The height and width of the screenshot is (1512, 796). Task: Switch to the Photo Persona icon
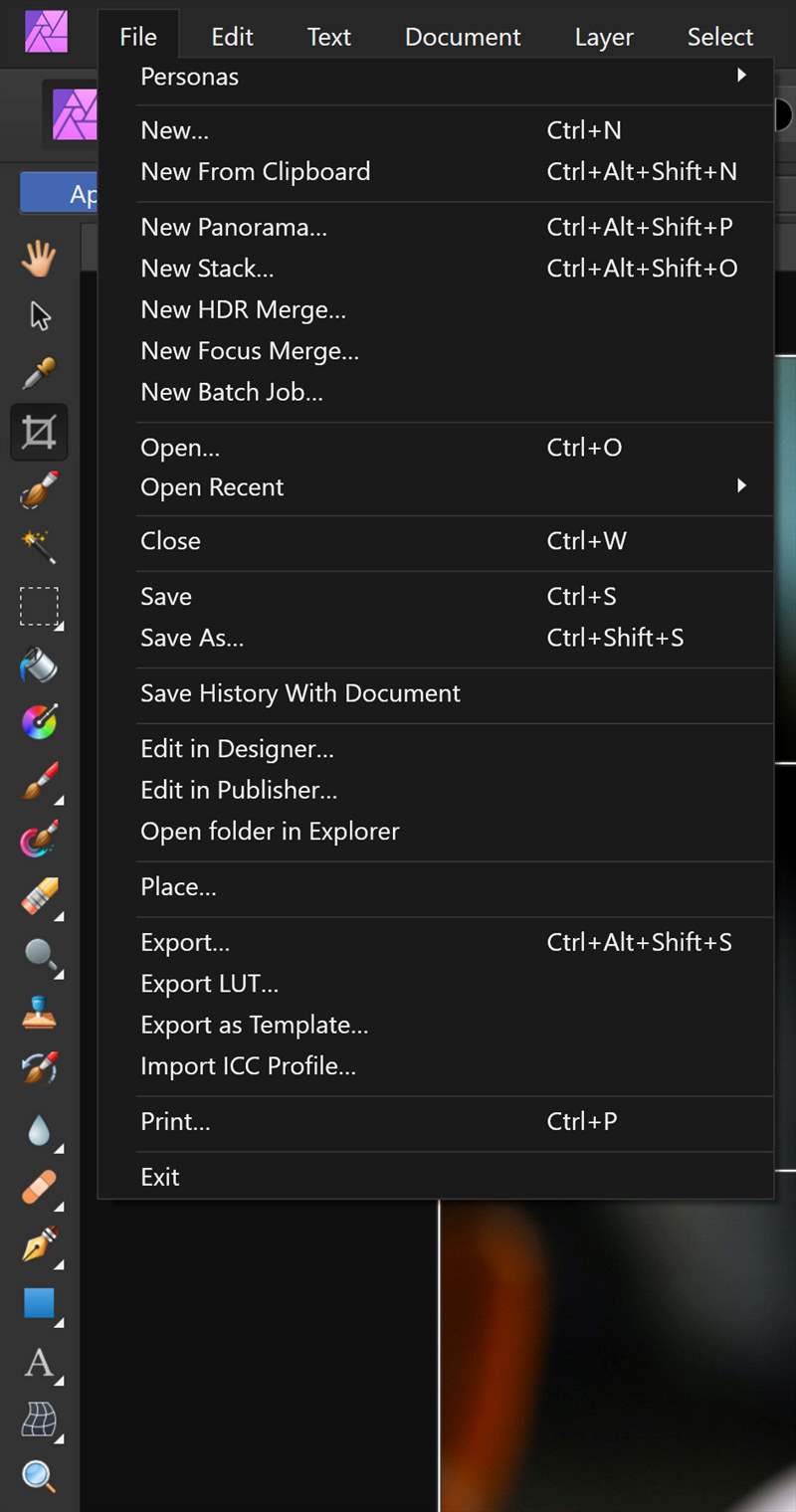pyautogui.click(x=74, y=116)
